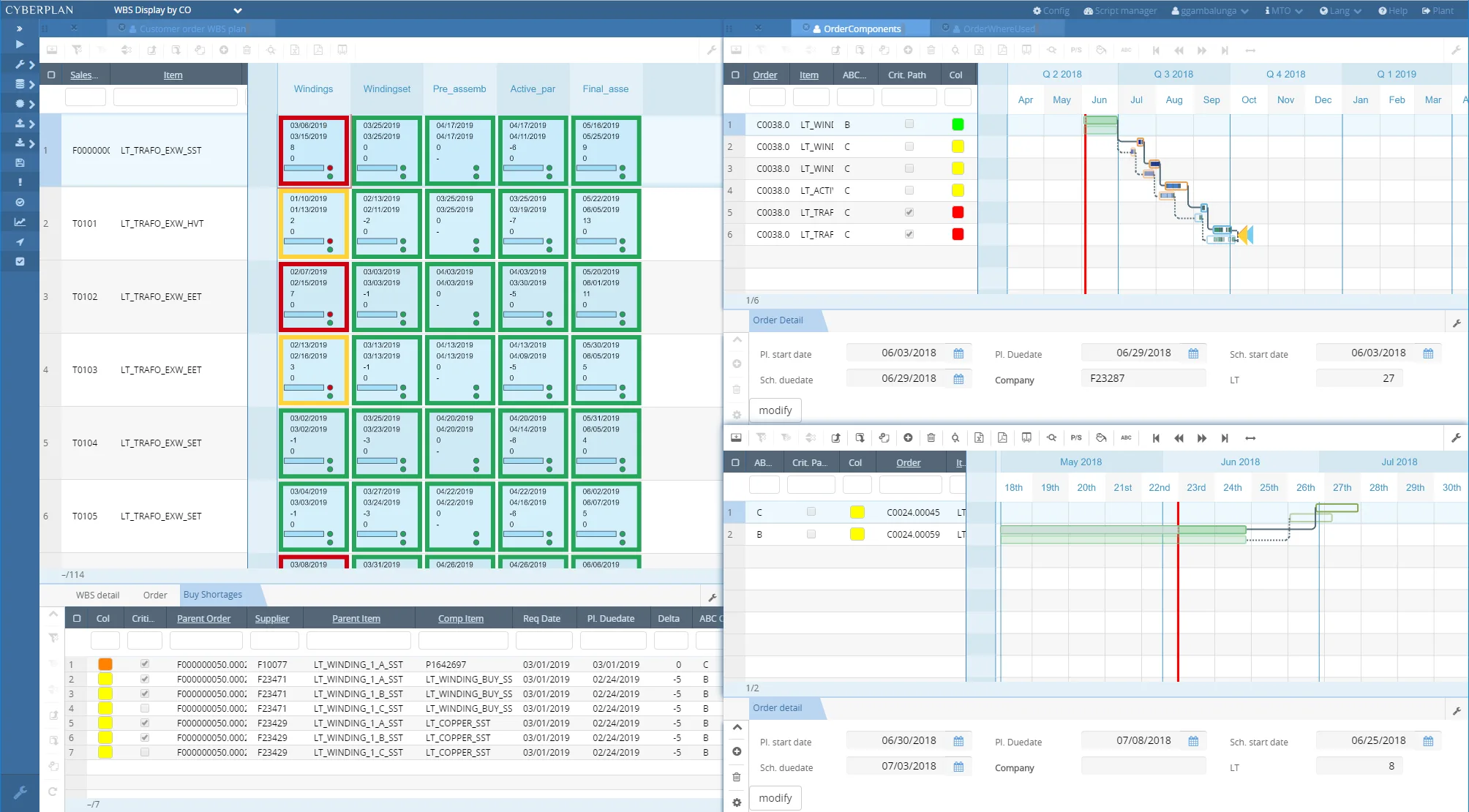The image size is (1469, 812).
Task: Toggle Crit. Path checkbox for order C0024.00045
Action: point(811,512)
